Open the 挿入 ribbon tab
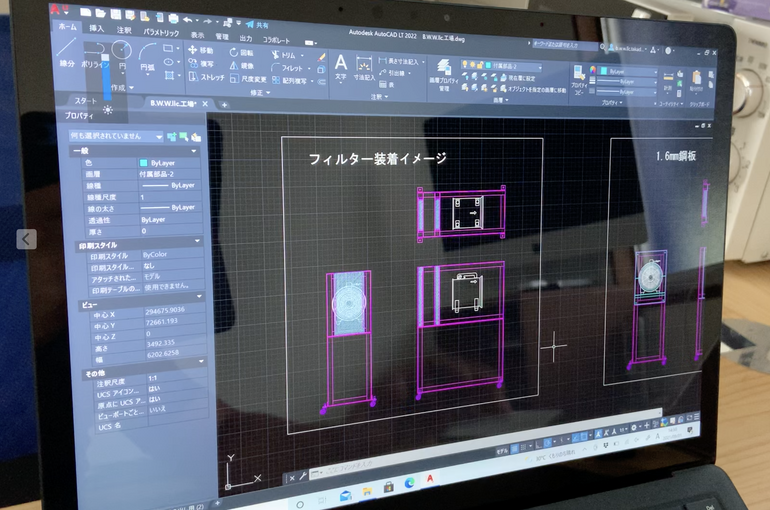 click(97, 28)
